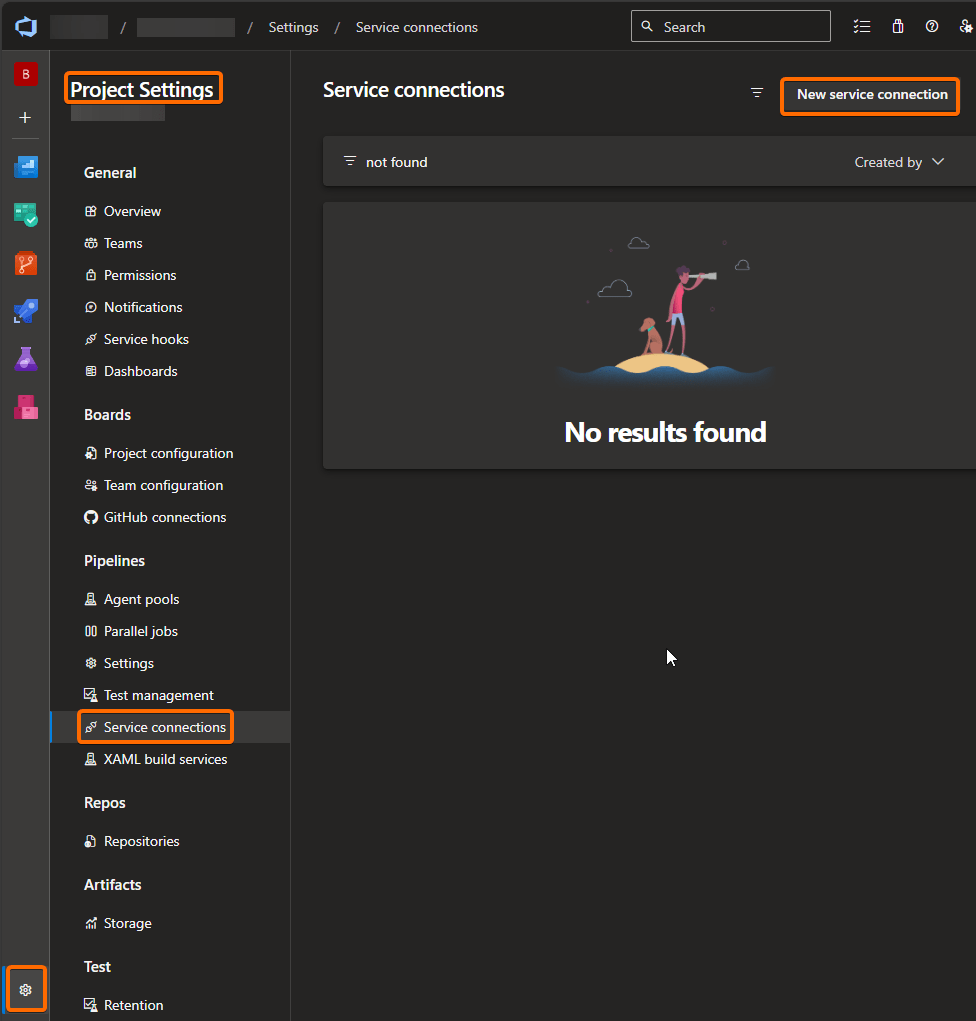Click Settings breadcrumb link
Screen dimensions: 976x1021
click(293, 27)
